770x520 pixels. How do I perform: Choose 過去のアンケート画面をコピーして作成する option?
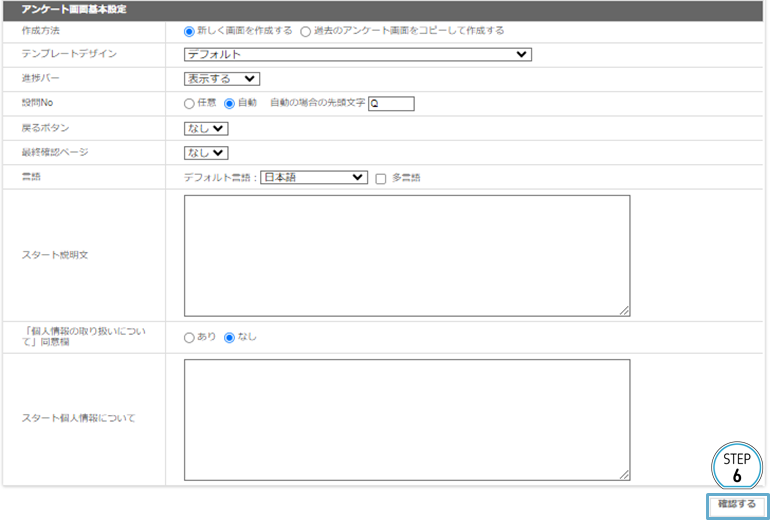click(x=306, y=31)
